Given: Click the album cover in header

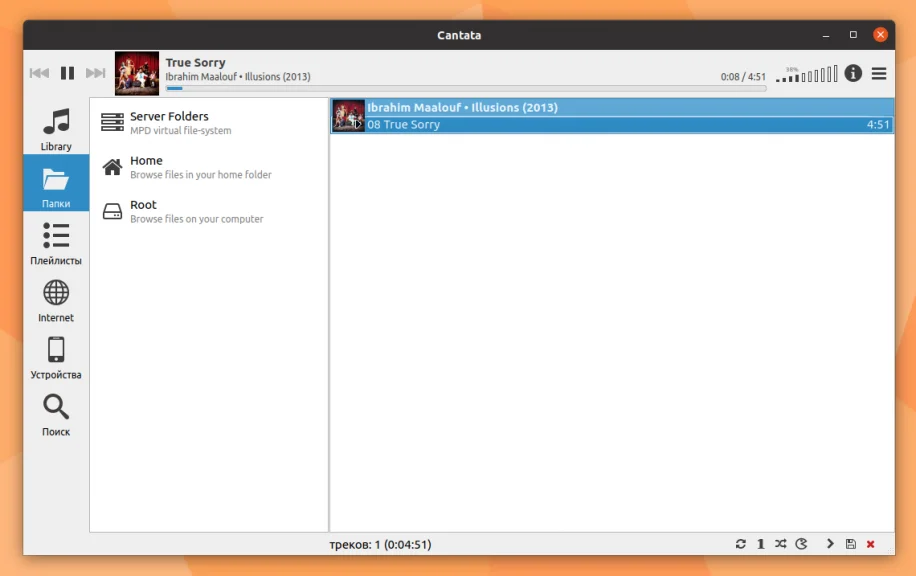Looking at the screenshot, I should [137, 73].
